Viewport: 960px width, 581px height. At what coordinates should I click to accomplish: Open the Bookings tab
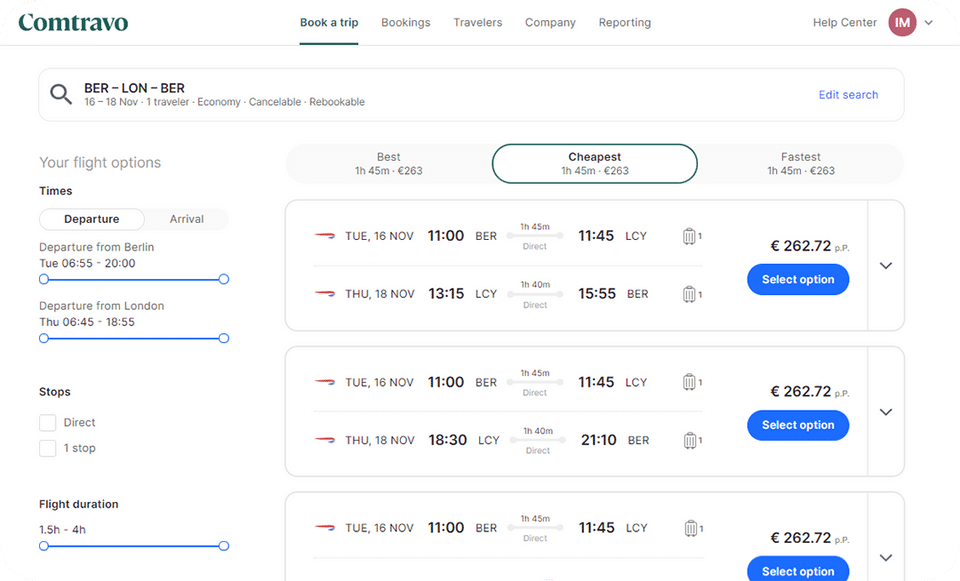tap(405, 23)
